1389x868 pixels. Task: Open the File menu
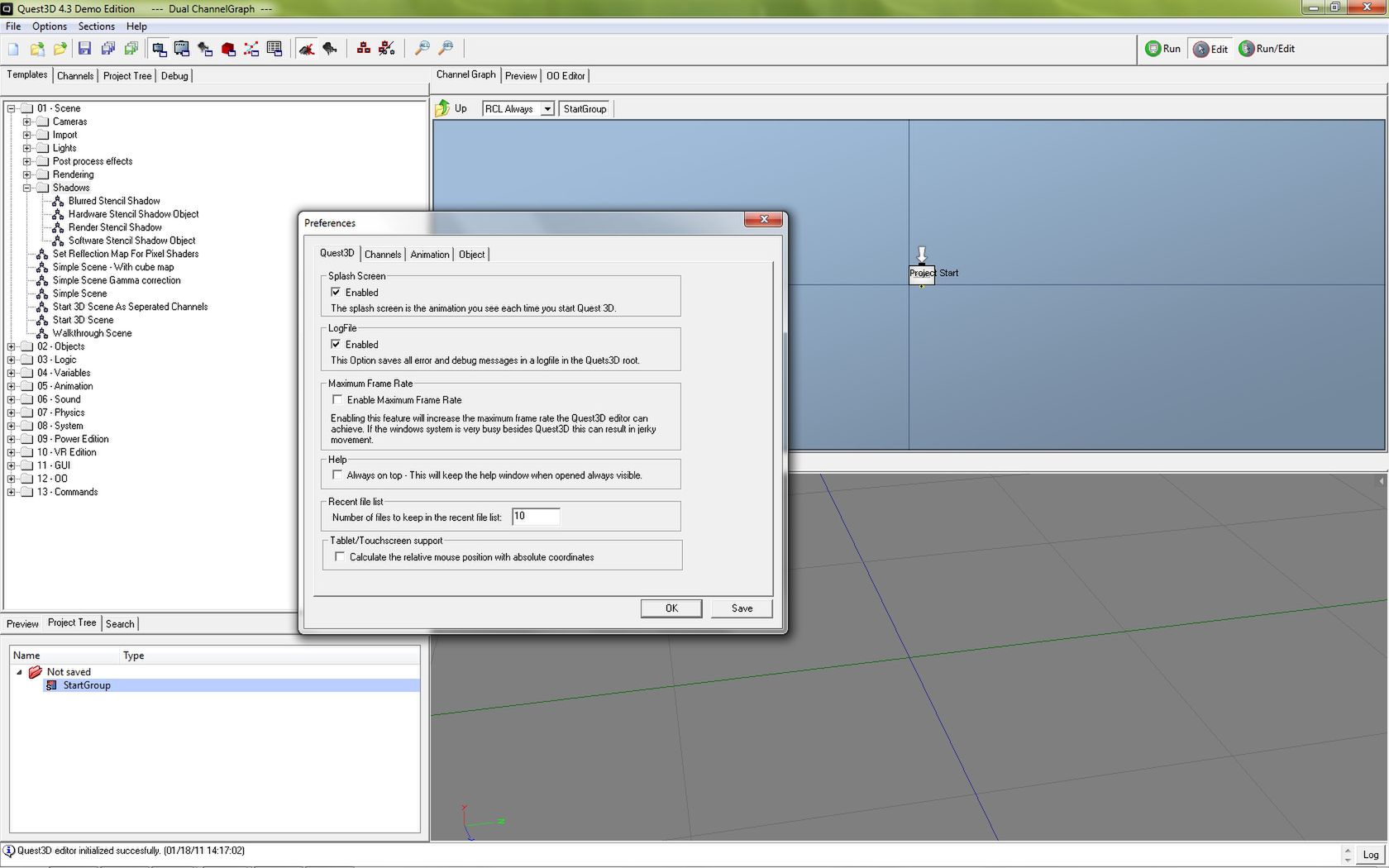(x=13, y=26)
